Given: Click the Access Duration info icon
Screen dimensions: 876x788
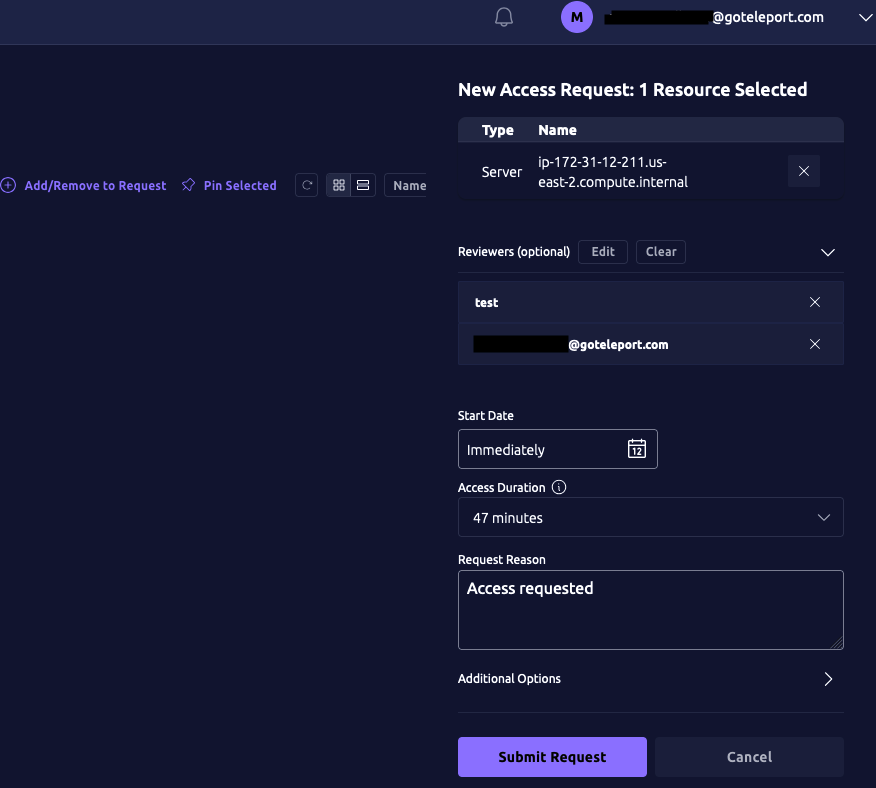Looking at the screenshot, I should click(559, 487).
